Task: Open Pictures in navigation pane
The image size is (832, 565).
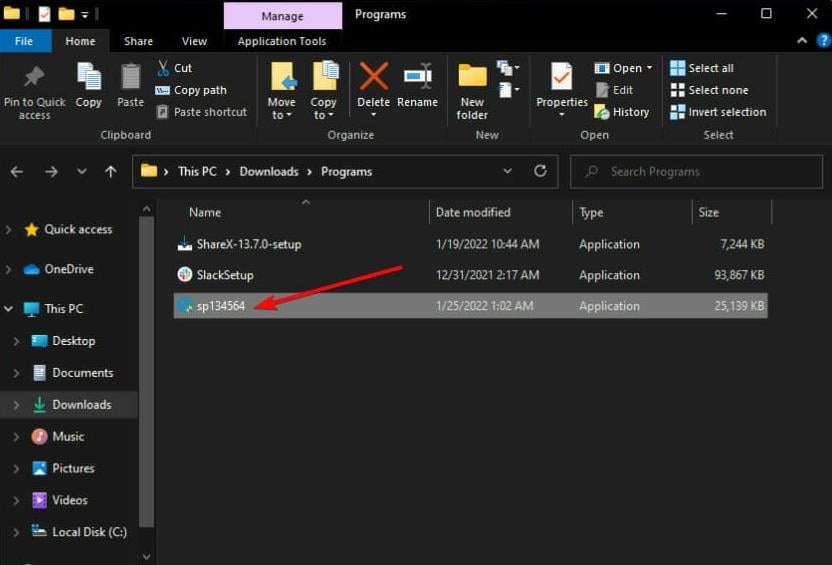Action: tap(73, 468)
